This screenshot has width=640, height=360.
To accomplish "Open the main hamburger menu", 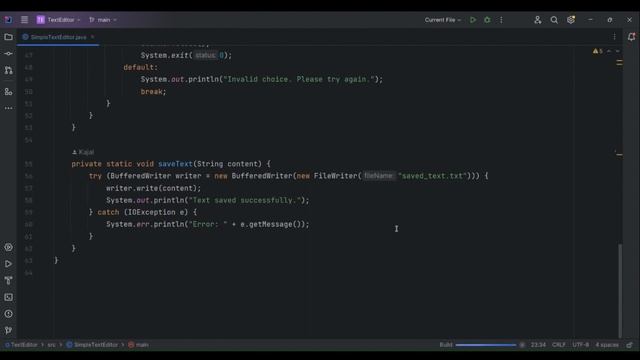I will tap(24, 20).
